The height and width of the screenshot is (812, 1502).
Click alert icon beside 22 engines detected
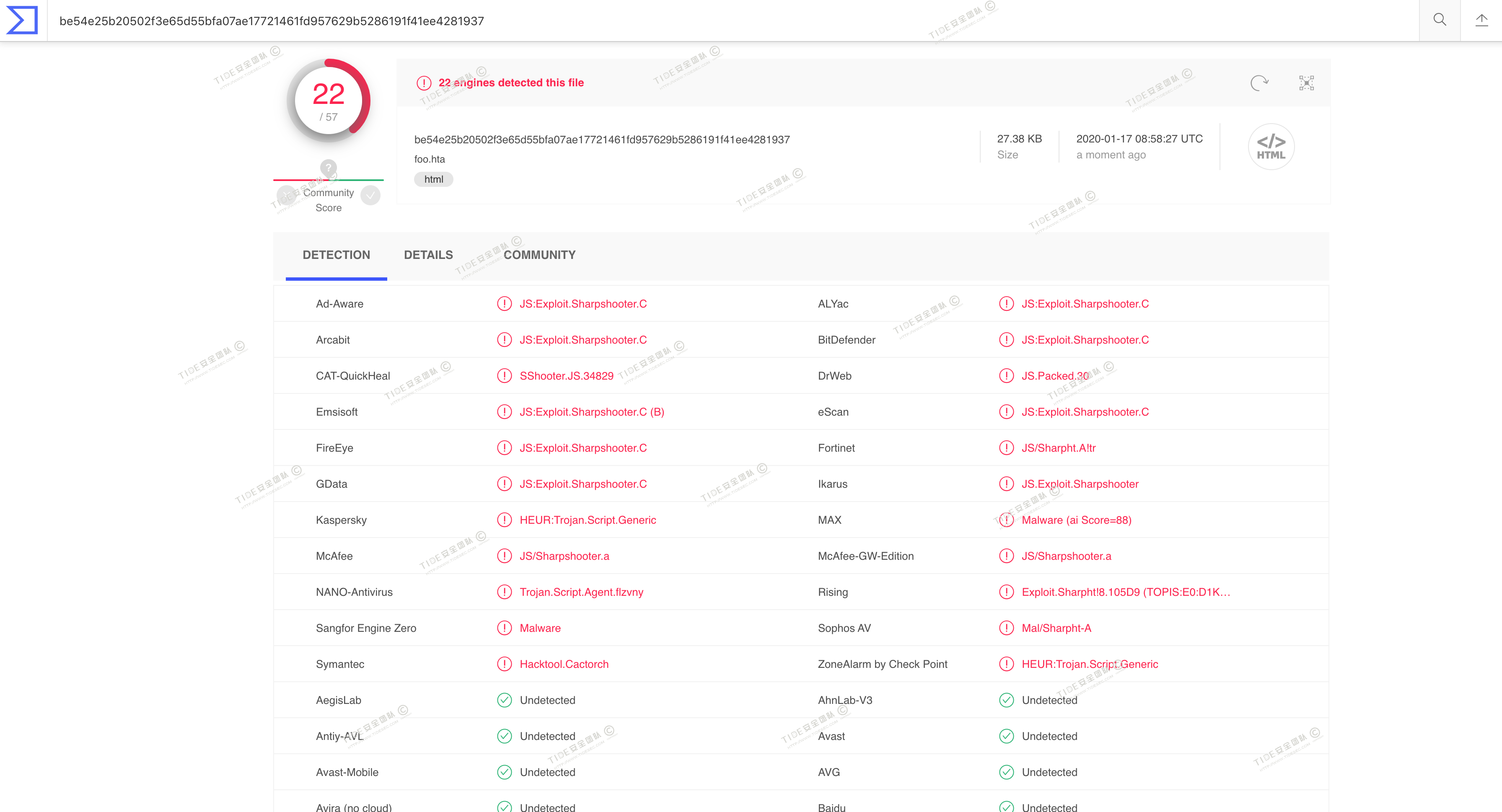[424, 83]
